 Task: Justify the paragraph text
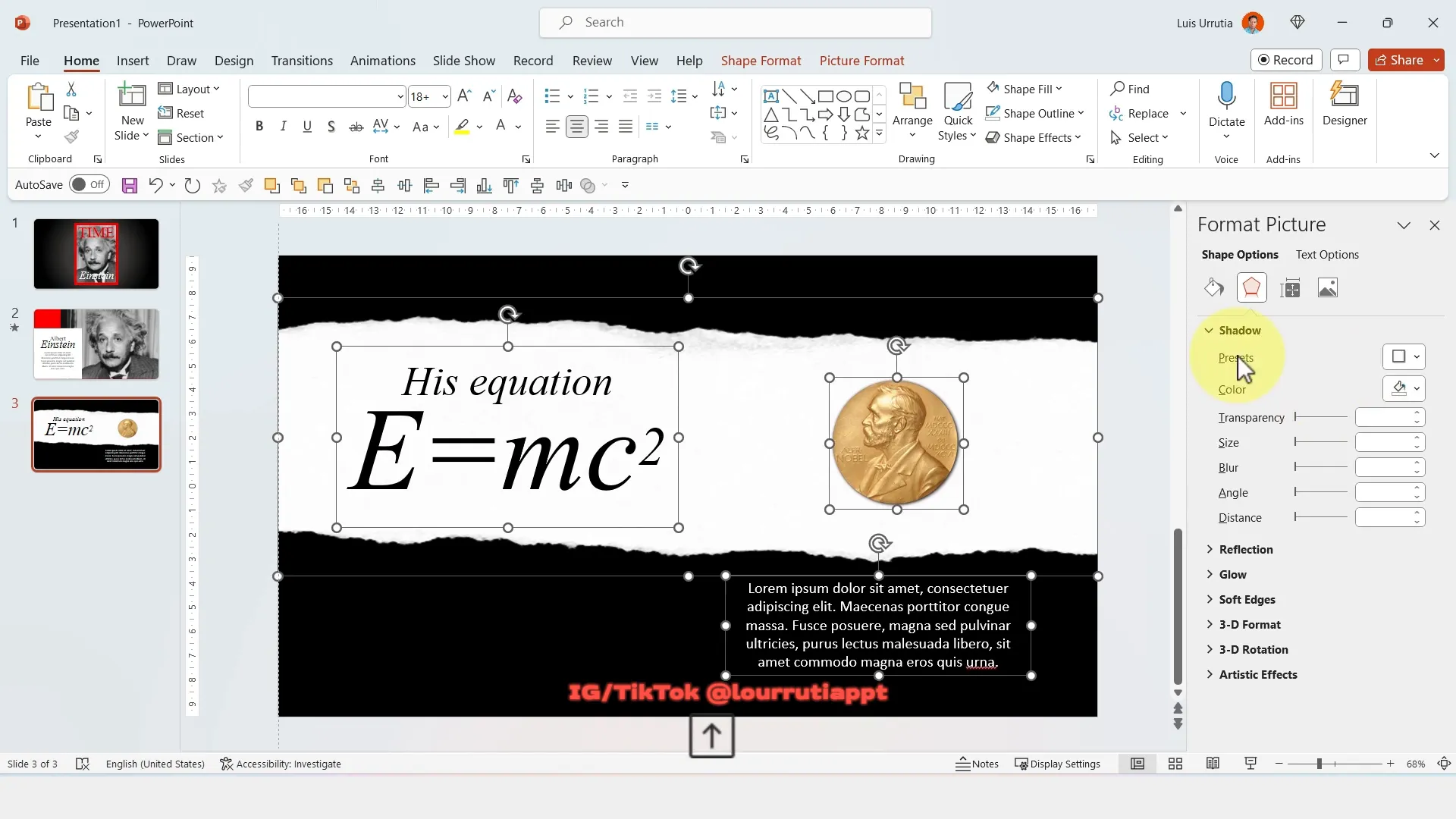point(626,127)
